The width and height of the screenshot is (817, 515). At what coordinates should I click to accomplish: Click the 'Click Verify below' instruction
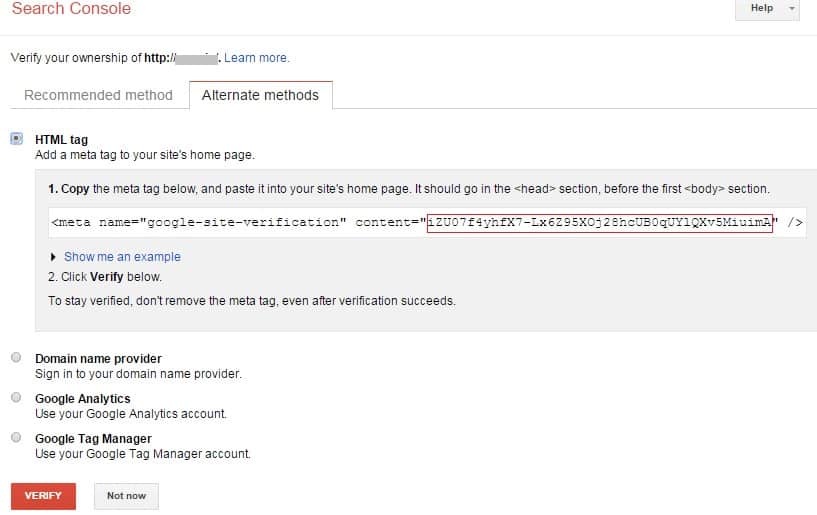click(x=105, y=277)
